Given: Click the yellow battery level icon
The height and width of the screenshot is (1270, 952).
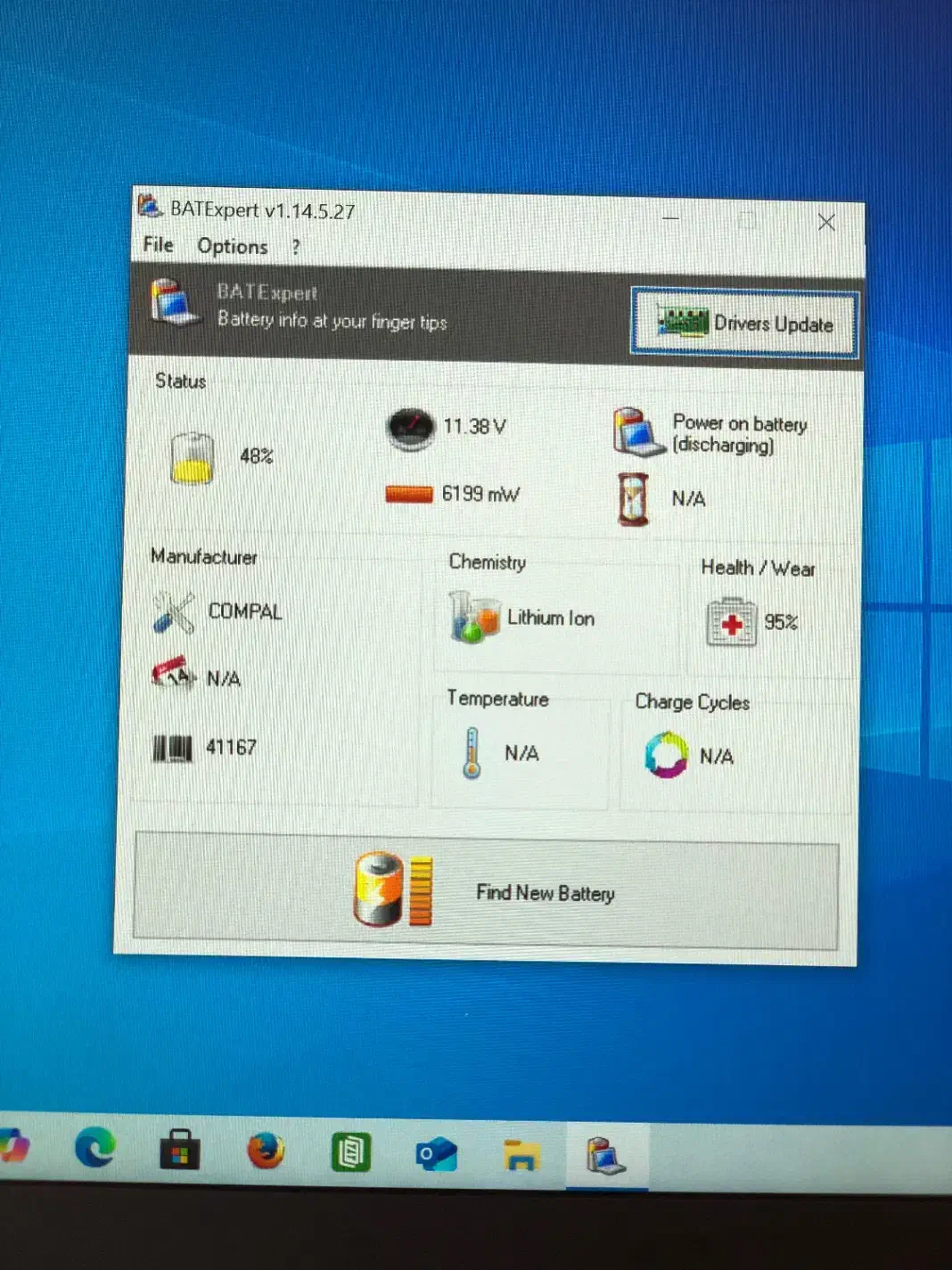Looking at the screenshot, I should pos(192,458).
